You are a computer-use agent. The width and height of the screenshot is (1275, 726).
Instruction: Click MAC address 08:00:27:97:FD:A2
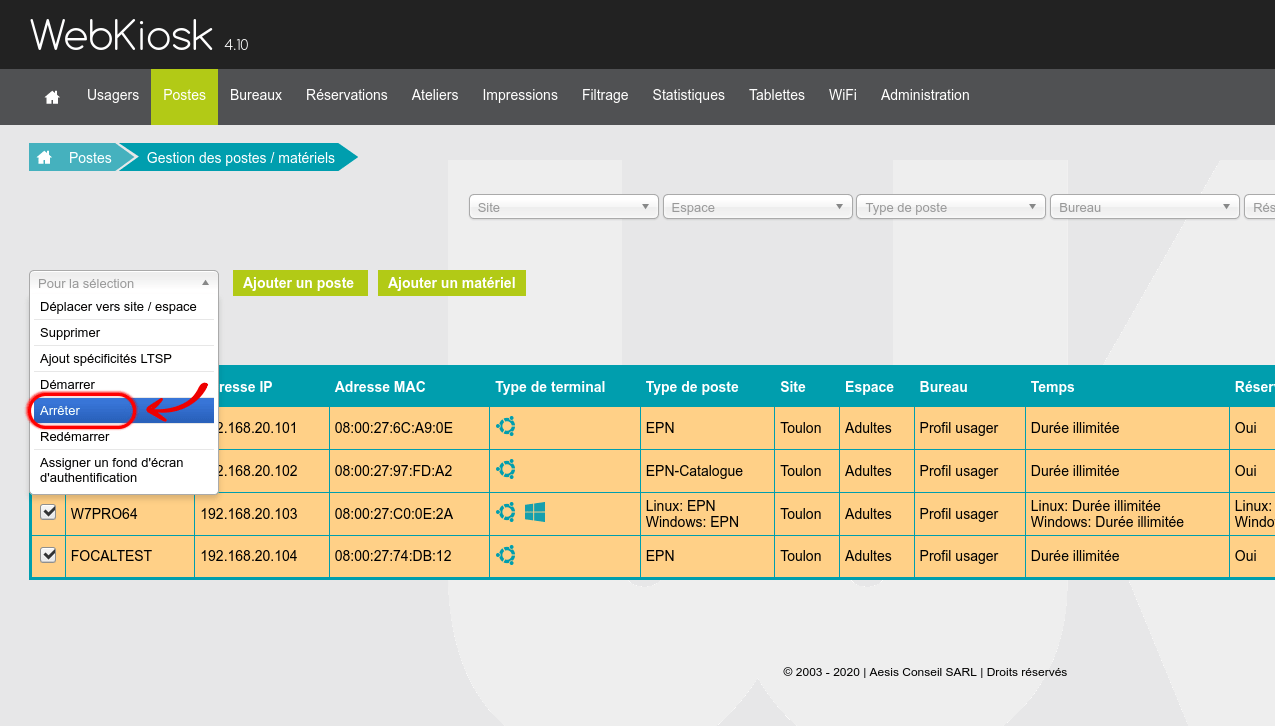click(x=394, y=471)
